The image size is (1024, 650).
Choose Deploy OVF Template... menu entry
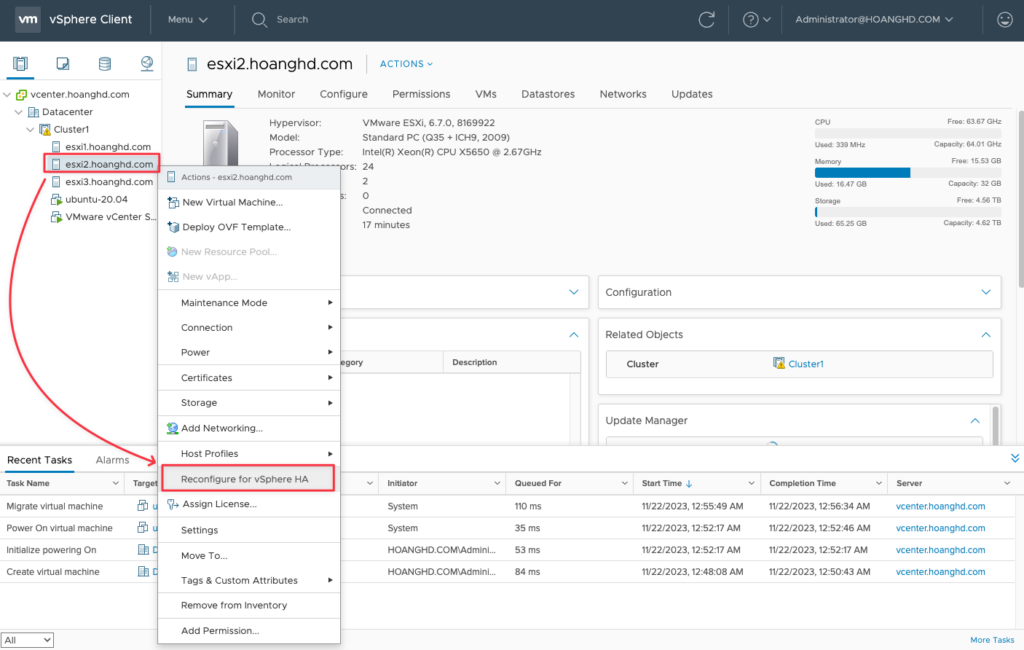(x=249, y=227)
